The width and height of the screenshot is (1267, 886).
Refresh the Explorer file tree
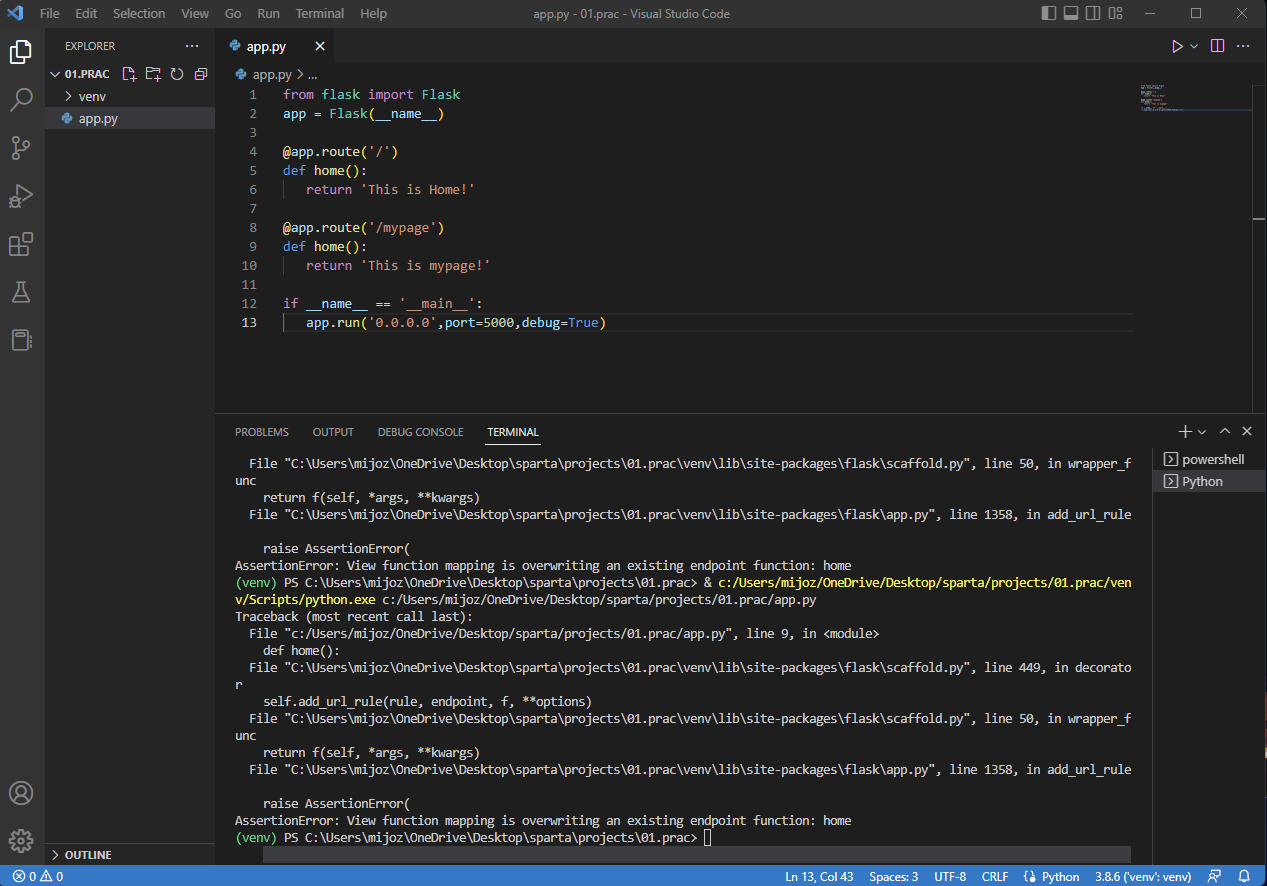(177, 74)
